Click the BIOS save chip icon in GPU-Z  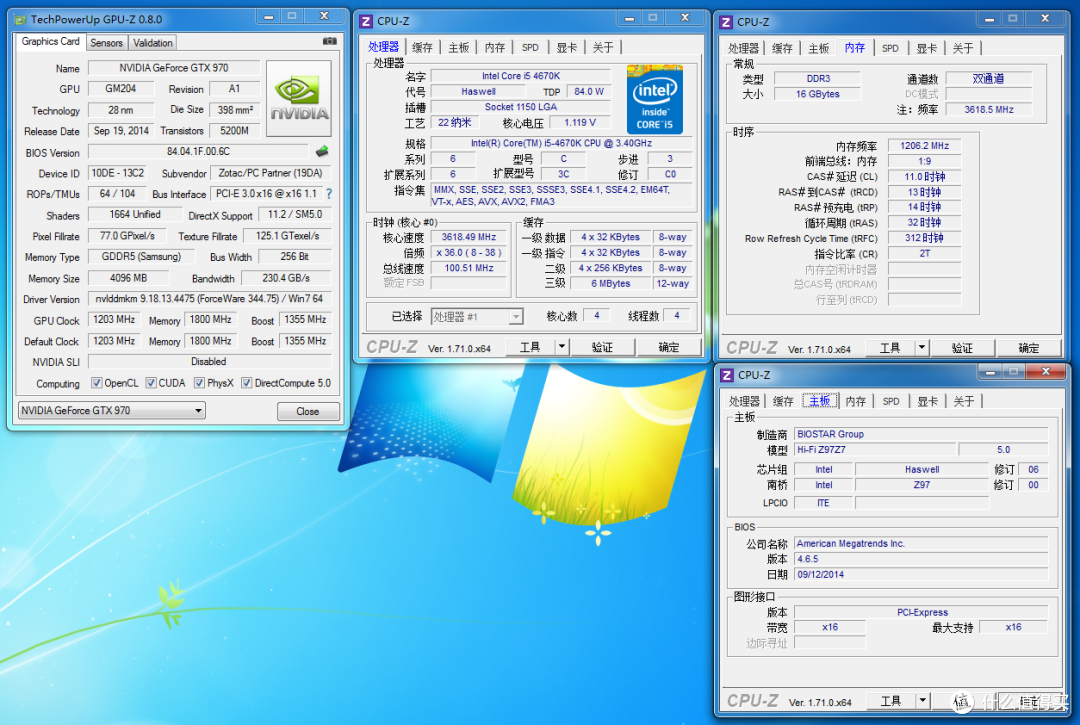click(x=322, y=151)
